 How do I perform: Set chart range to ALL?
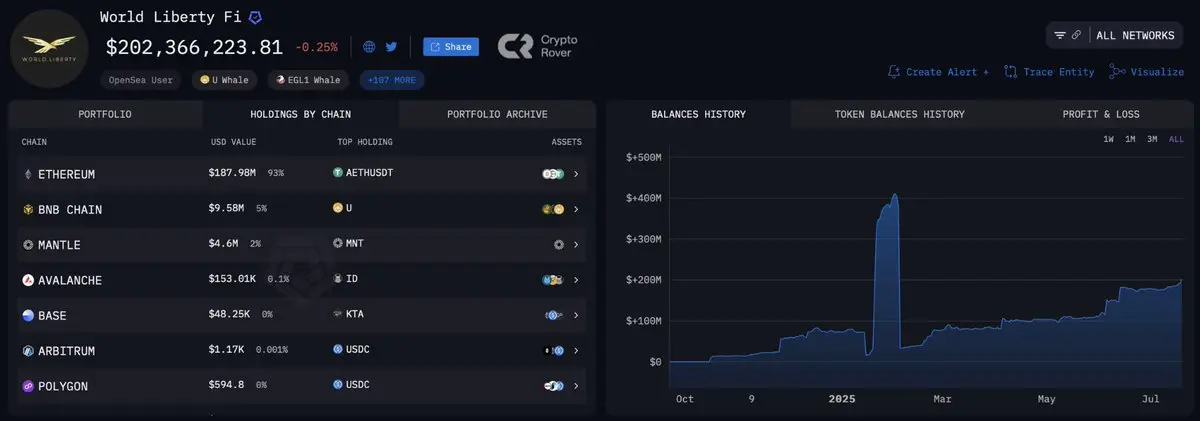pyautogui.click(x=1176, y=139)
